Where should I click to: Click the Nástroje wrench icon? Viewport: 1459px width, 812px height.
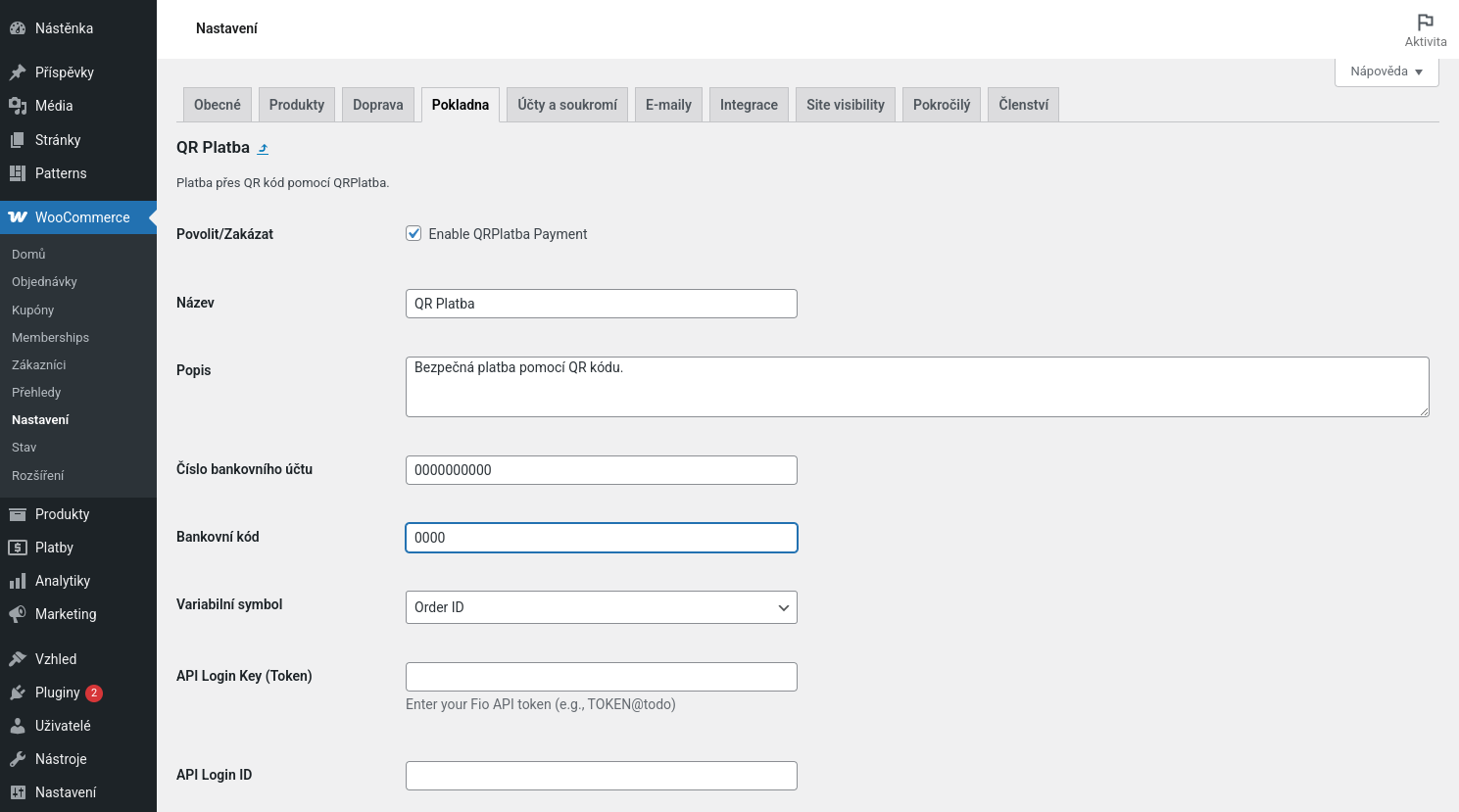tap(18, 759)
